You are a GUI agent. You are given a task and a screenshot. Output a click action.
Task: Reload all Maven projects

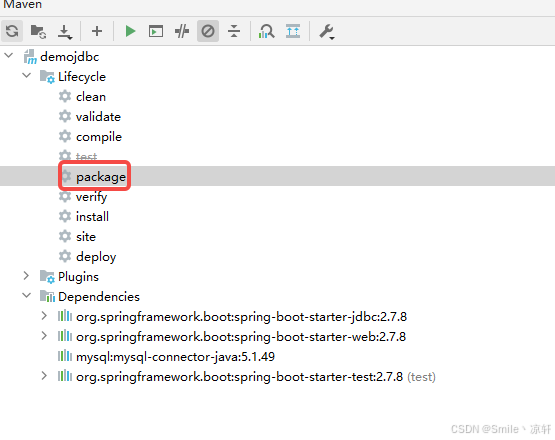coord(12,31)
